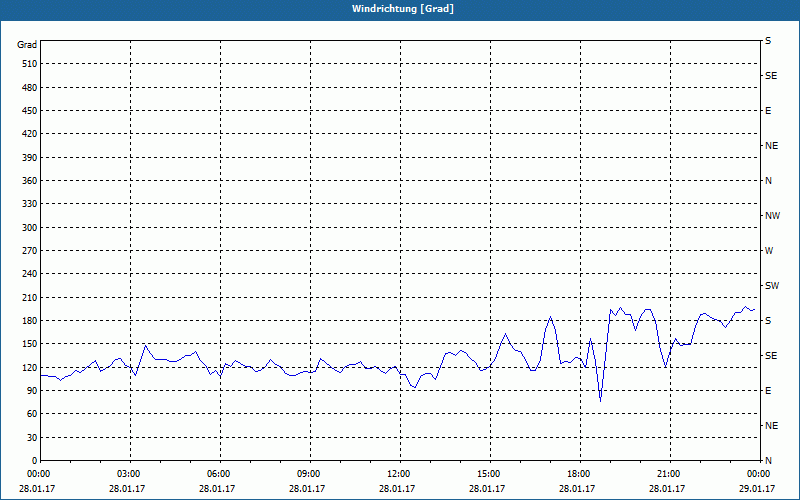Screen dimensions: 800x500
Task: Pick the 120 y-axis tick label
Action: [30, 367]
